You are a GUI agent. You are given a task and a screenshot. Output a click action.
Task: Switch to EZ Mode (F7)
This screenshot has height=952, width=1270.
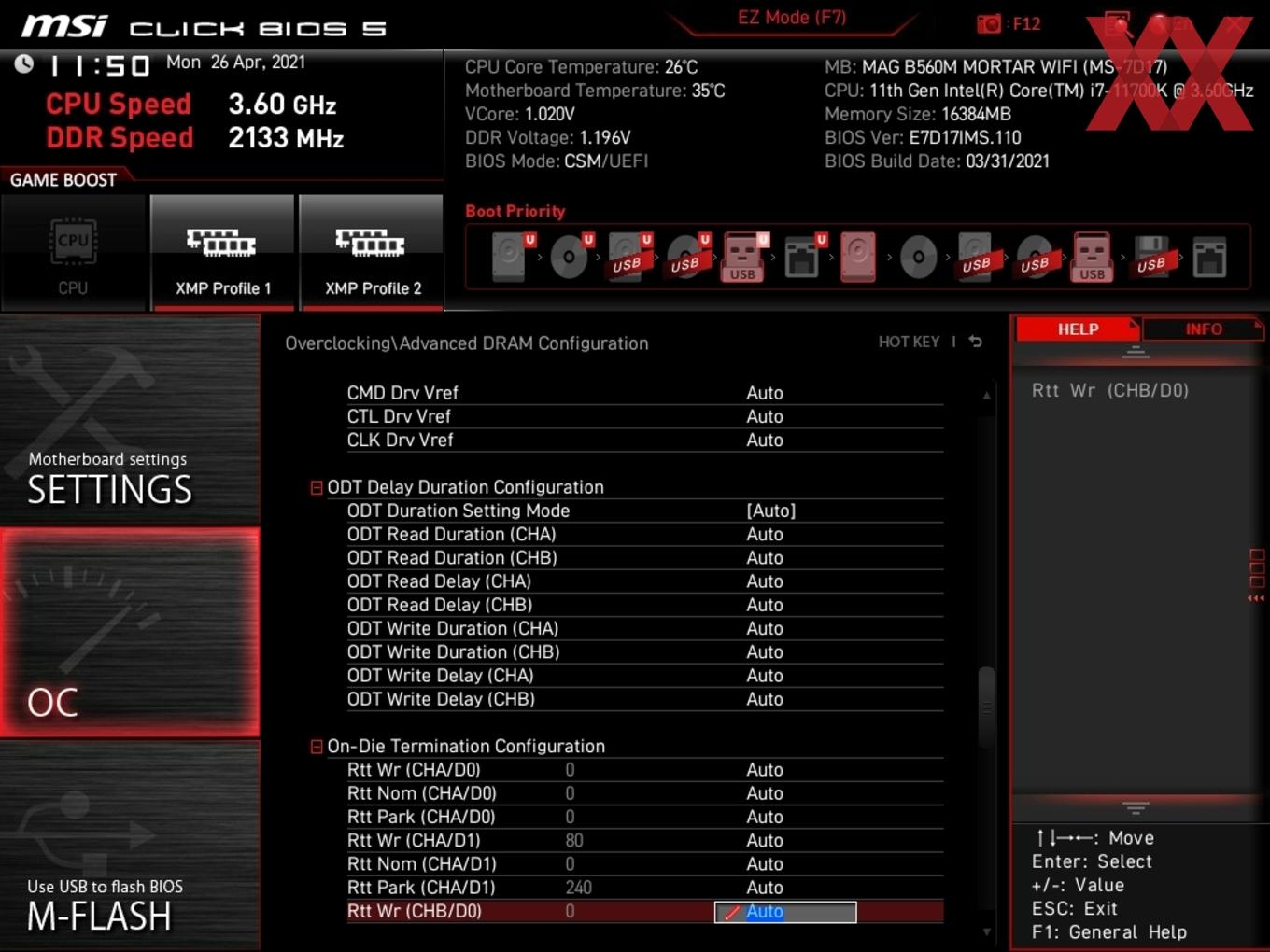[792, 18]
